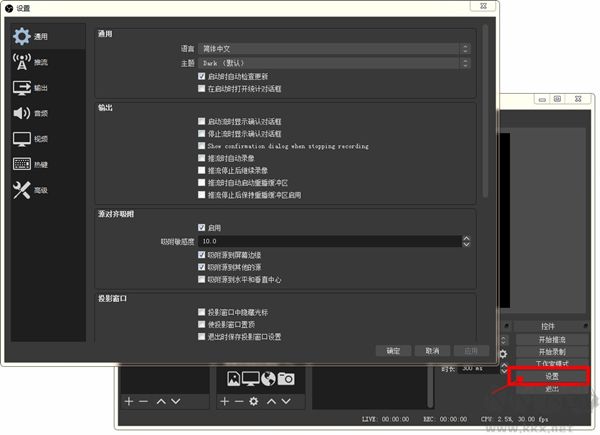Confirm settings with the 确定 button
The image size is (600, 435).
pyautogui.click(x=393, y=351)
